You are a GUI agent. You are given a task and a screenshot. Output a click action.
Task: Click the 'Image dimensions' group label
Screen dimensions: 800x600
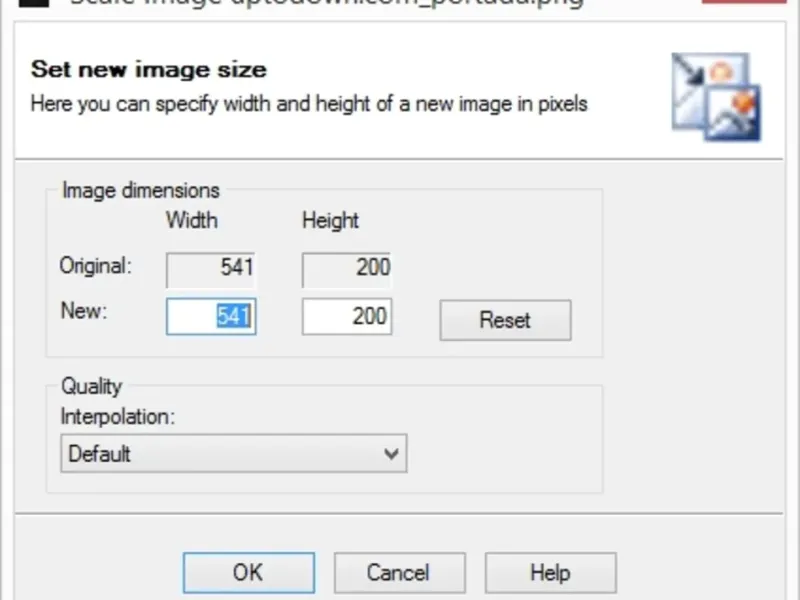(x=141, y=190)
